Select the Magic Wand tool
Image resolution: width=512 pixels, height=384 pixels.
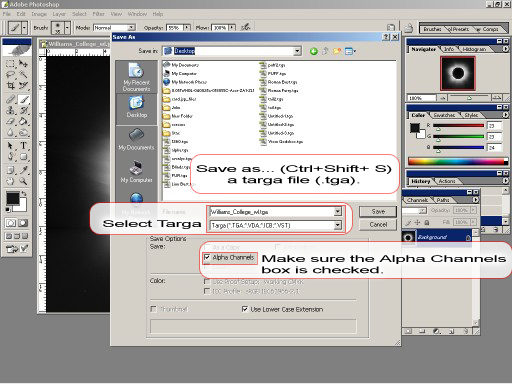(23, 75)
